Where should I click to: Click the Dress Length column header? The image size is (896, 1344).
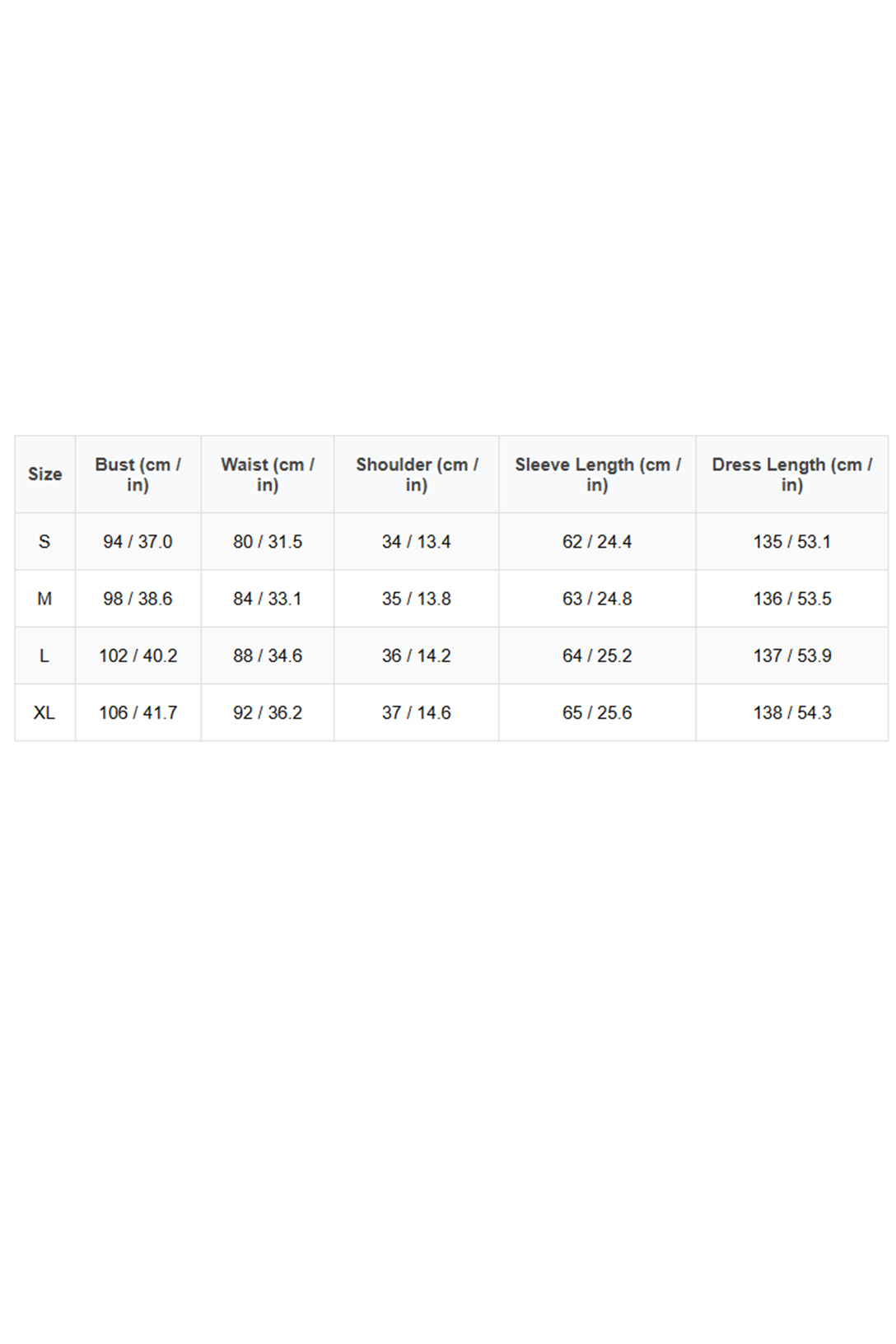click(791, 474)
